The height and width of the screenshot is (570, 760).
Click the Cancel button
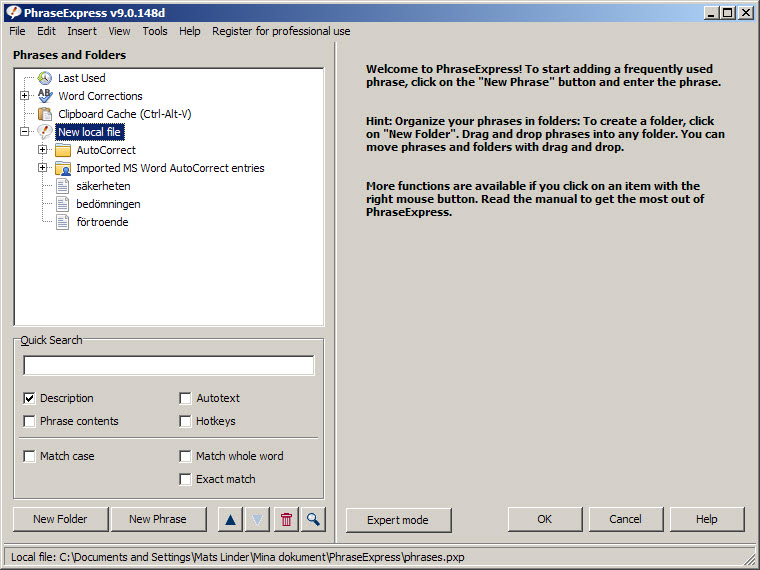click(x=626, y=519)
